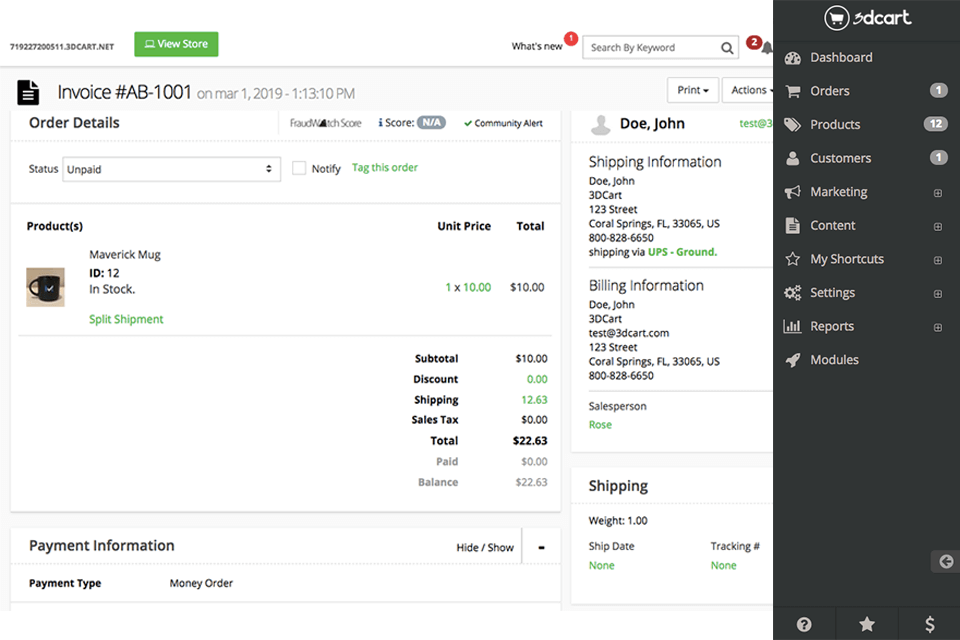Select the Products tag icon

tap(793, 124)
